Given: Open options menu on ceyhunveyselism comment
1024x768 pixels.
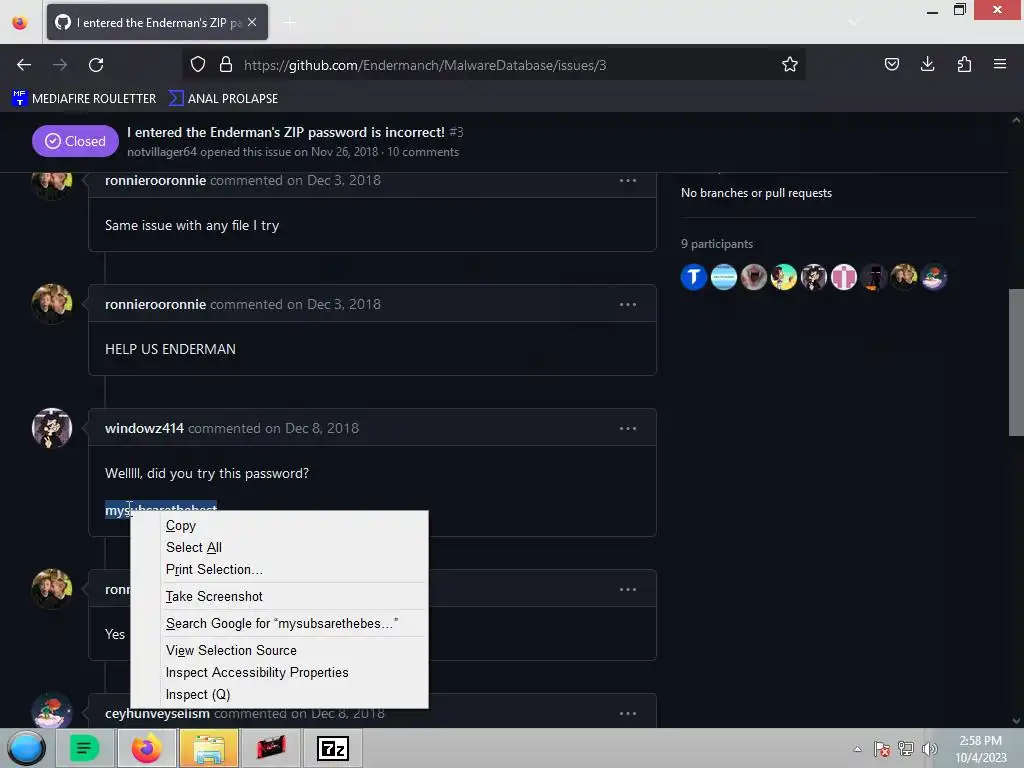Looking at the screenshot, I should tap(628, 713).
